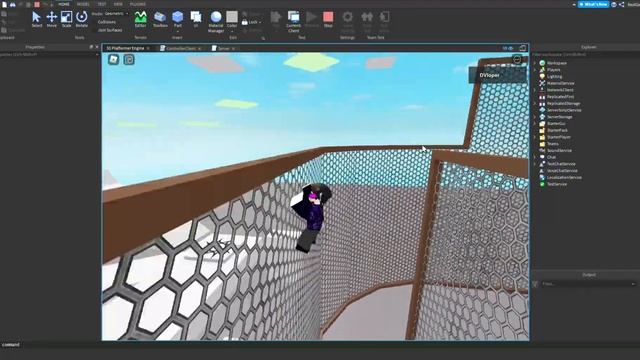Open the Toolbox panel
Image resolution: width=640 pixels, height=360 pixels.
(160, 19)
